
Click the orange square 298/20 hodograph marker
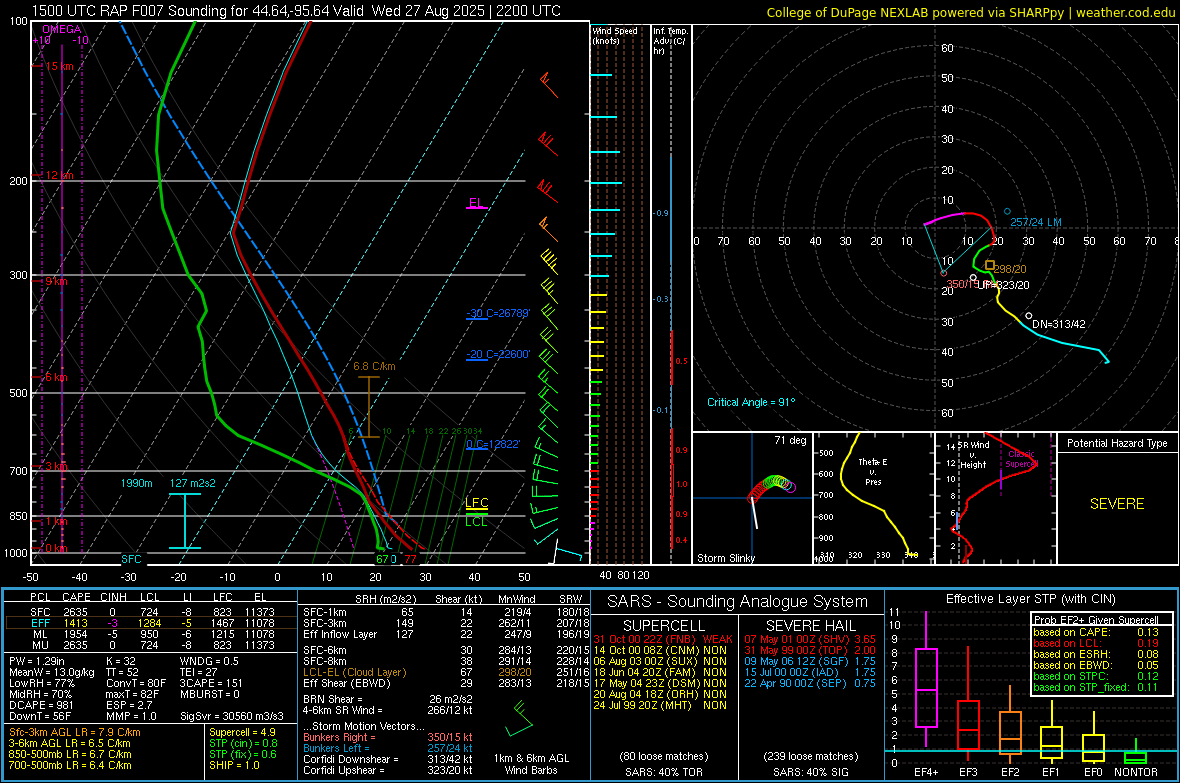point(990,265)
